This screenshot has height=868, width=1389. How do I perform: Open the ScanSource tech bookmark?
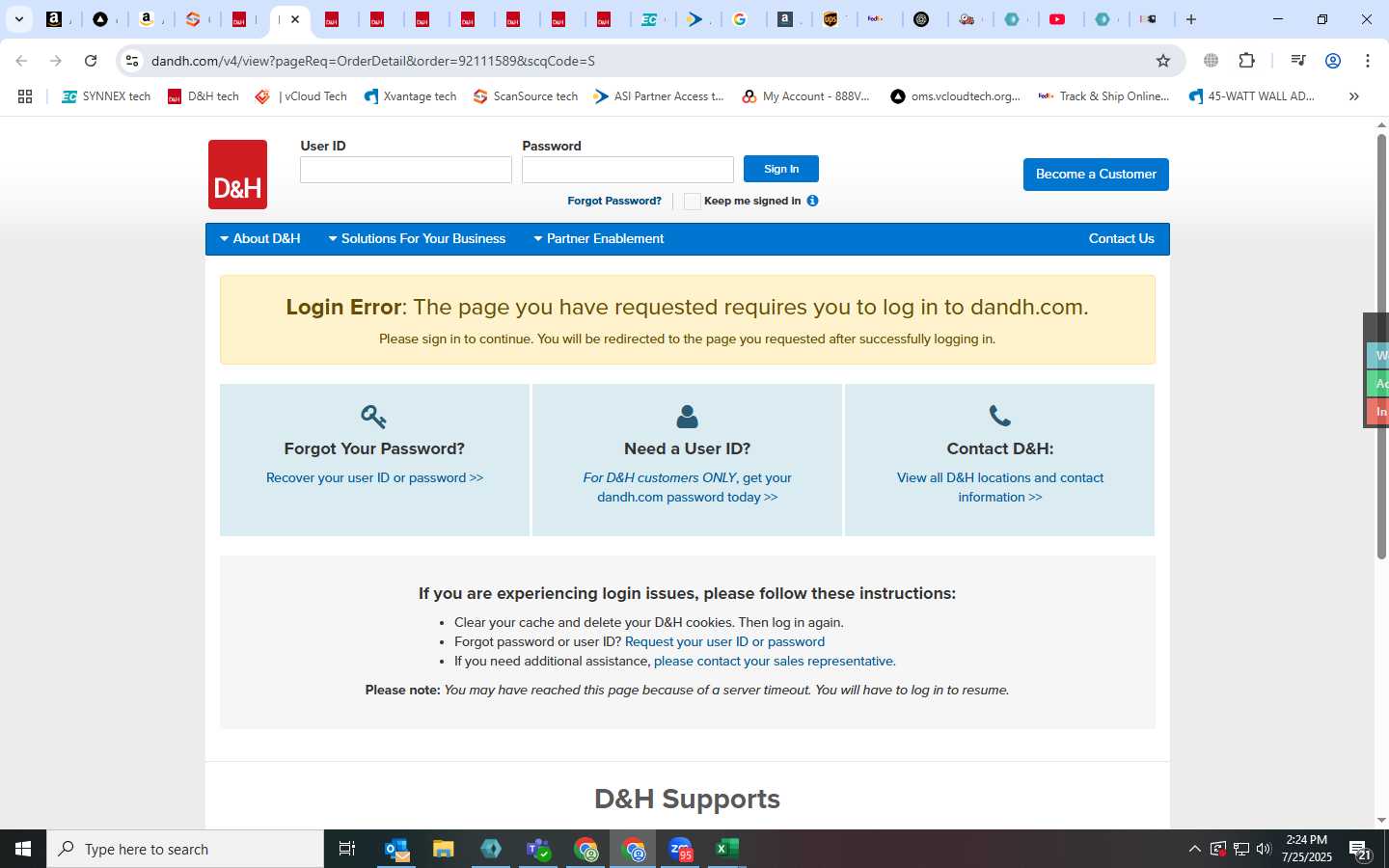[x=526, y=96]
